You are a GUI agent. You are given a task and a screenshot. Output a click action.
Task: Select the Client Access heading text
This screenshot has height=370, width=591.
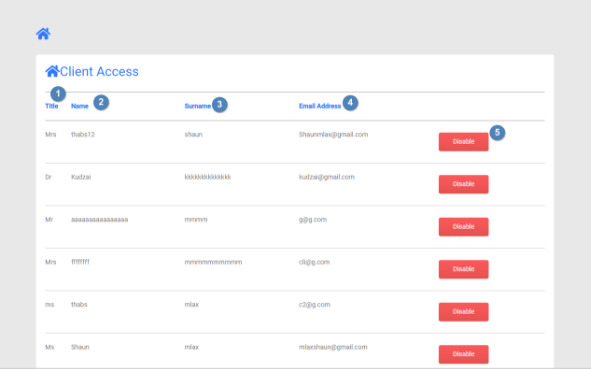(99, 71)
